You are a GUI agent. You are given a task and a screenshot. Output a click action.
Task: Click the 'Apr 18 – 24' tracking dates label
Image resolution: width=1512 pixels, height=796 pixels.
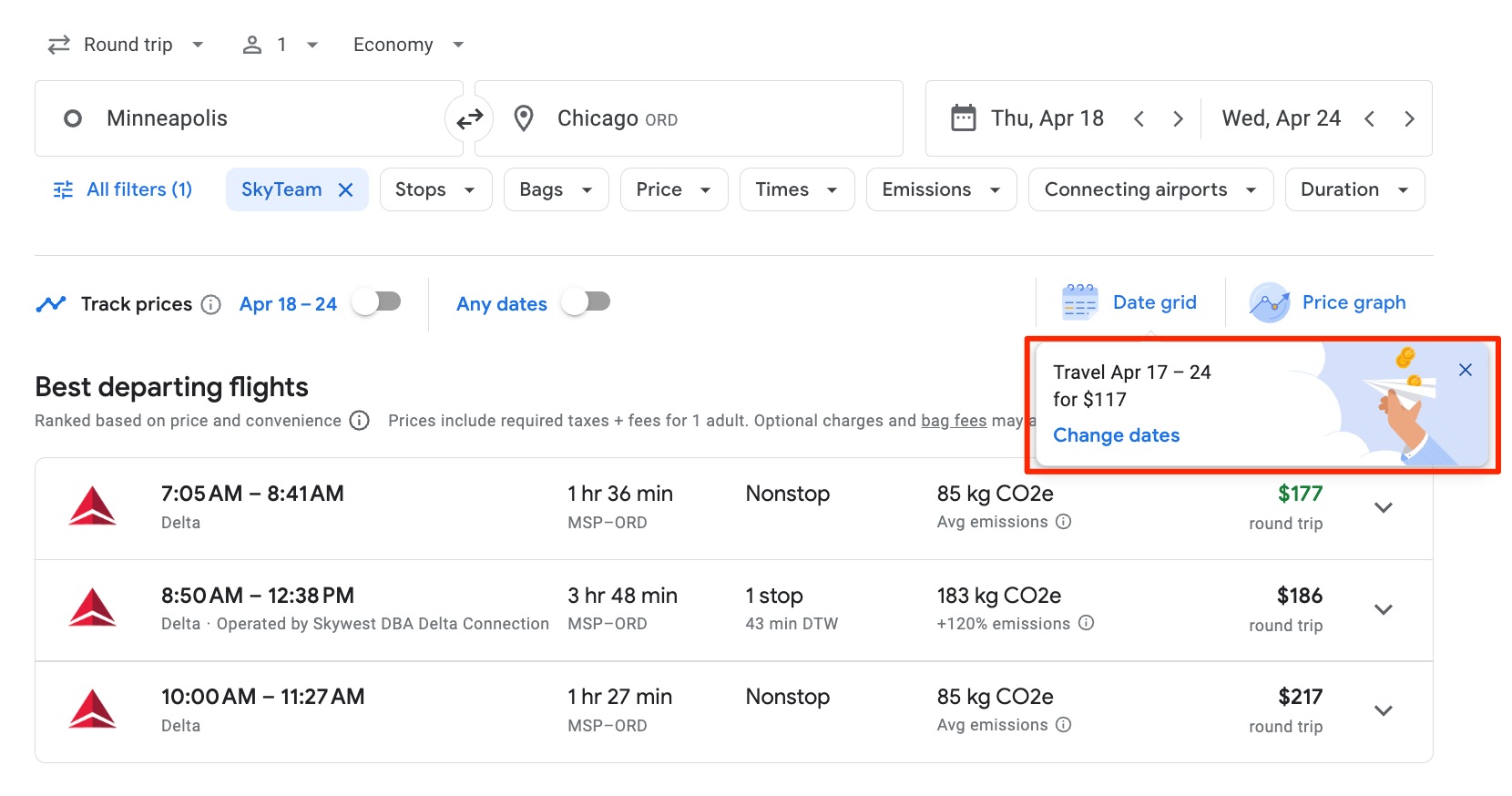coord(288,304)
